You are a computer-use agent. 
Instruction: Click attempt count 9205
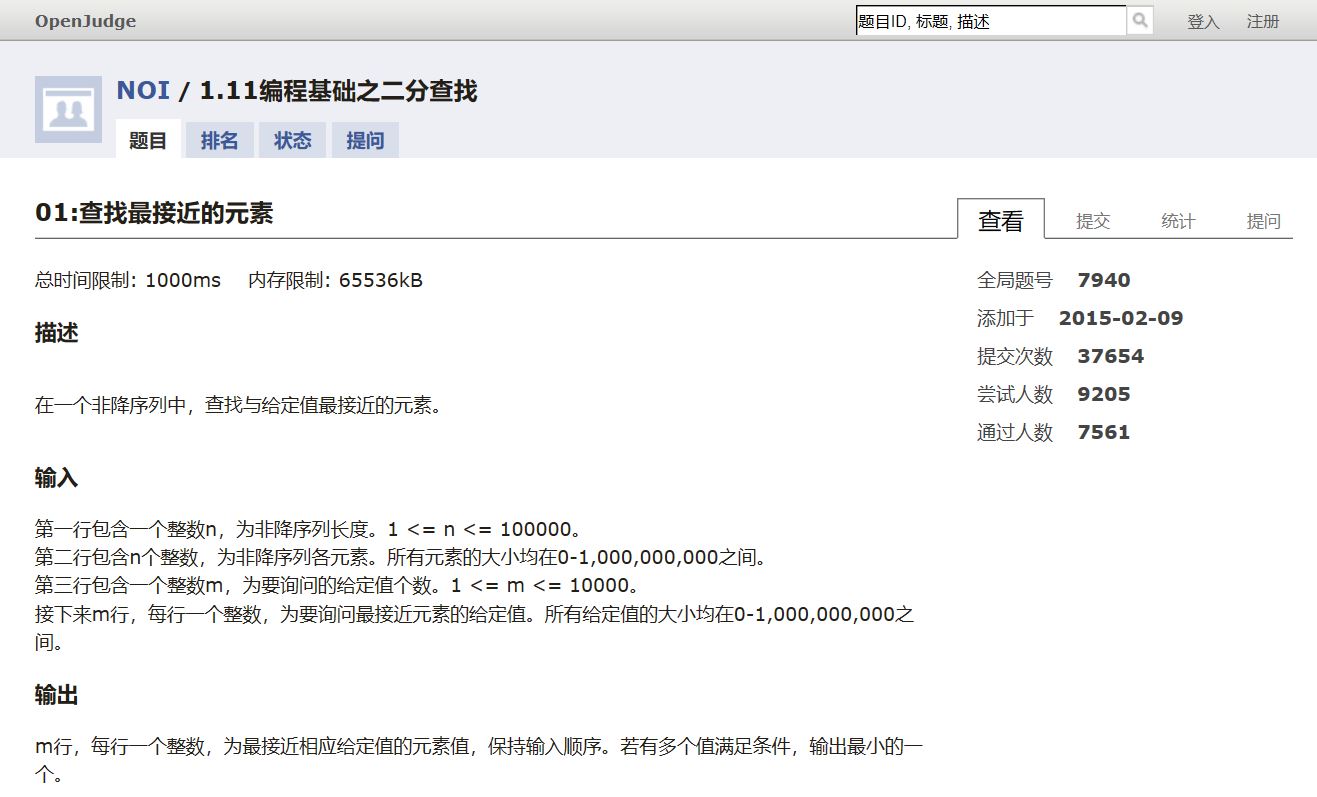point(1104,395)
